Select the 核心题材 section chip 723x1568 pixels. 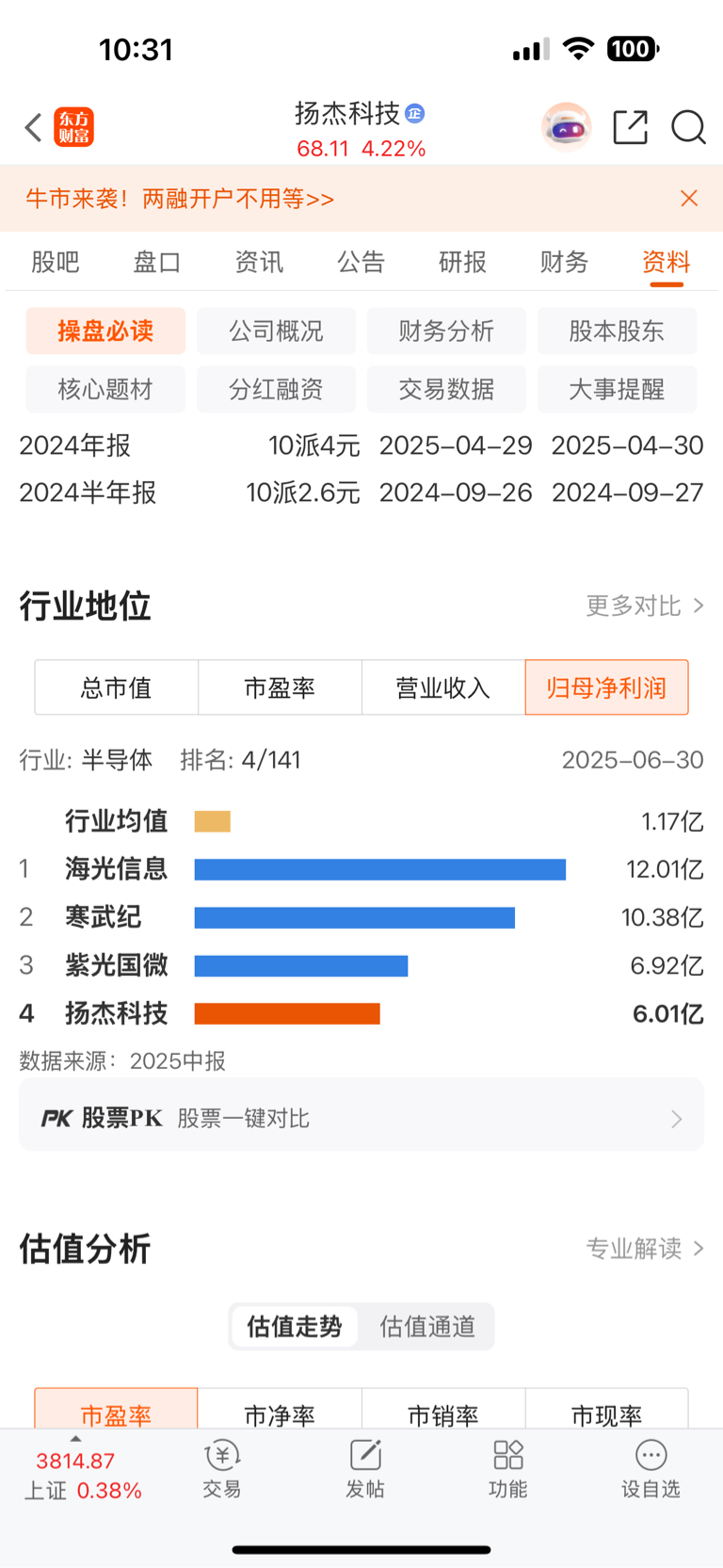[105, 389]
